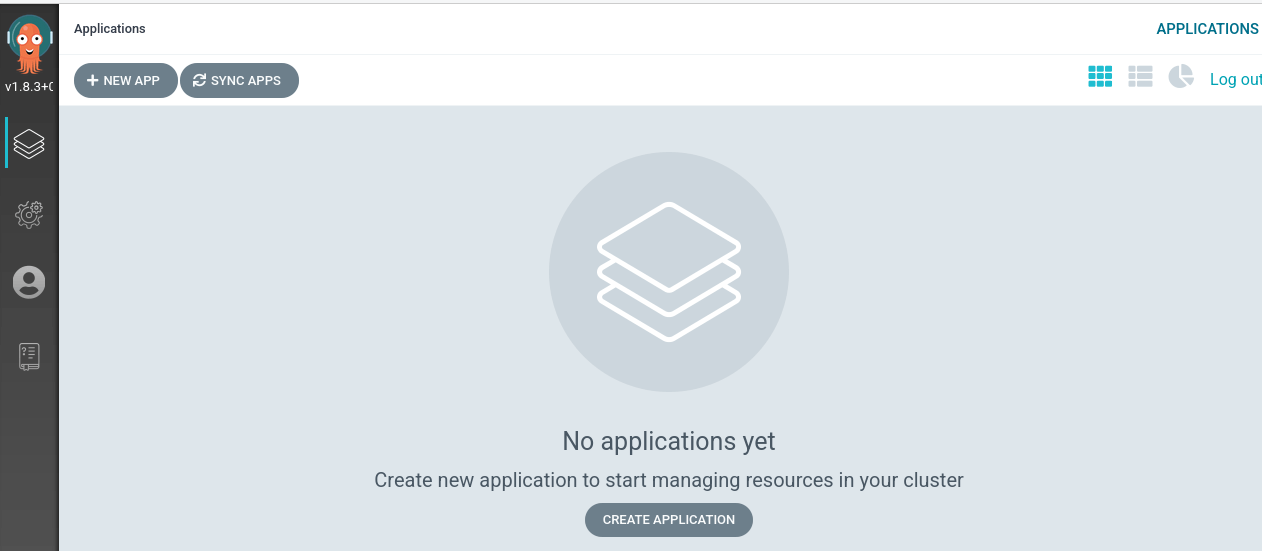
Task: Open User Info avatar icon in sidebar
Action: tap(29, 282)
